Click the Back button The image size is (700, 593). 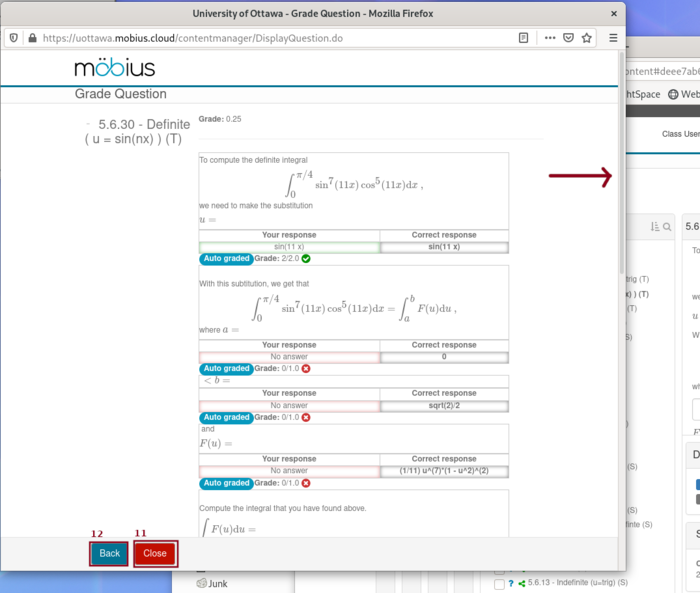coord(109,553)
